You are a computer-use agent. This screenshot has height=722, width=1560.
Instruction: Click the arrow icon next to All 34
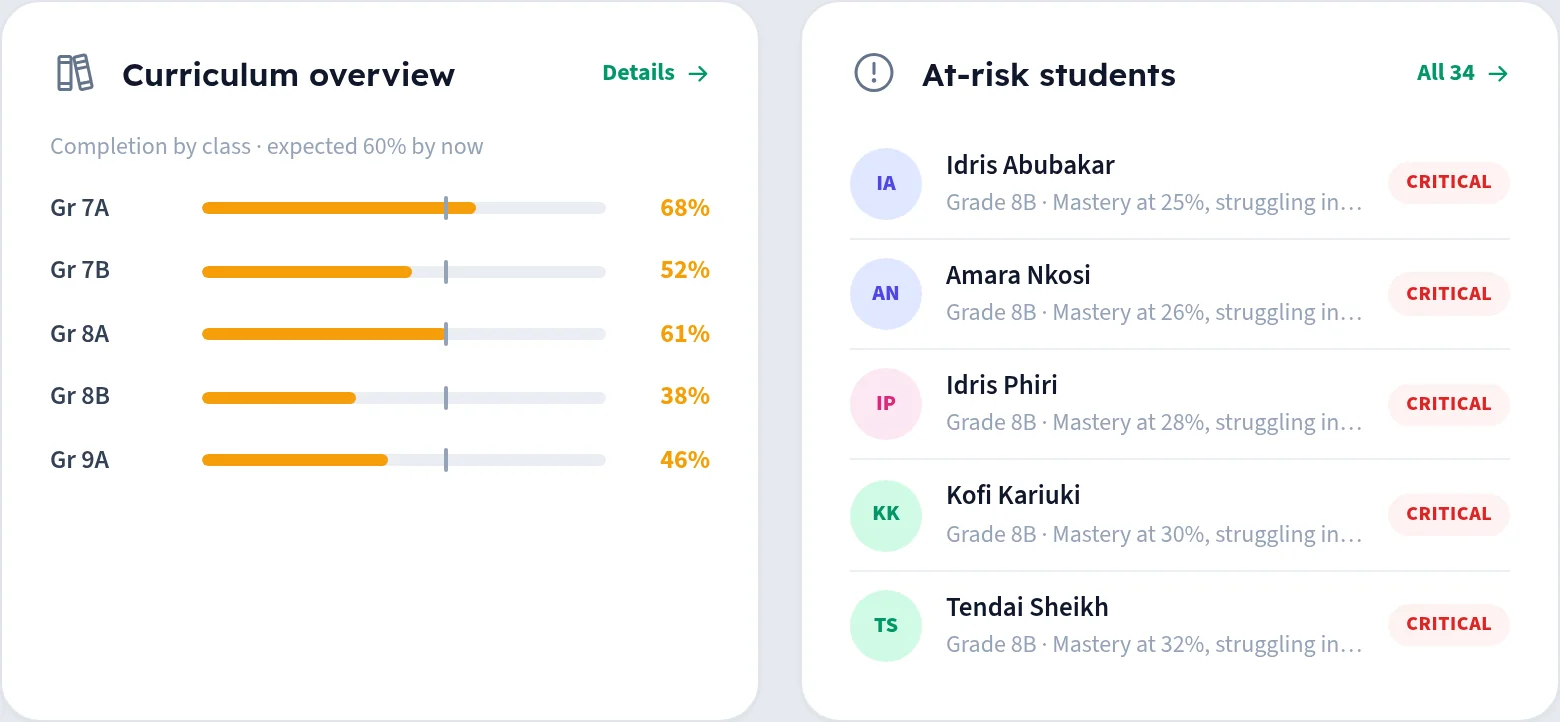[x=1498, y=73]
